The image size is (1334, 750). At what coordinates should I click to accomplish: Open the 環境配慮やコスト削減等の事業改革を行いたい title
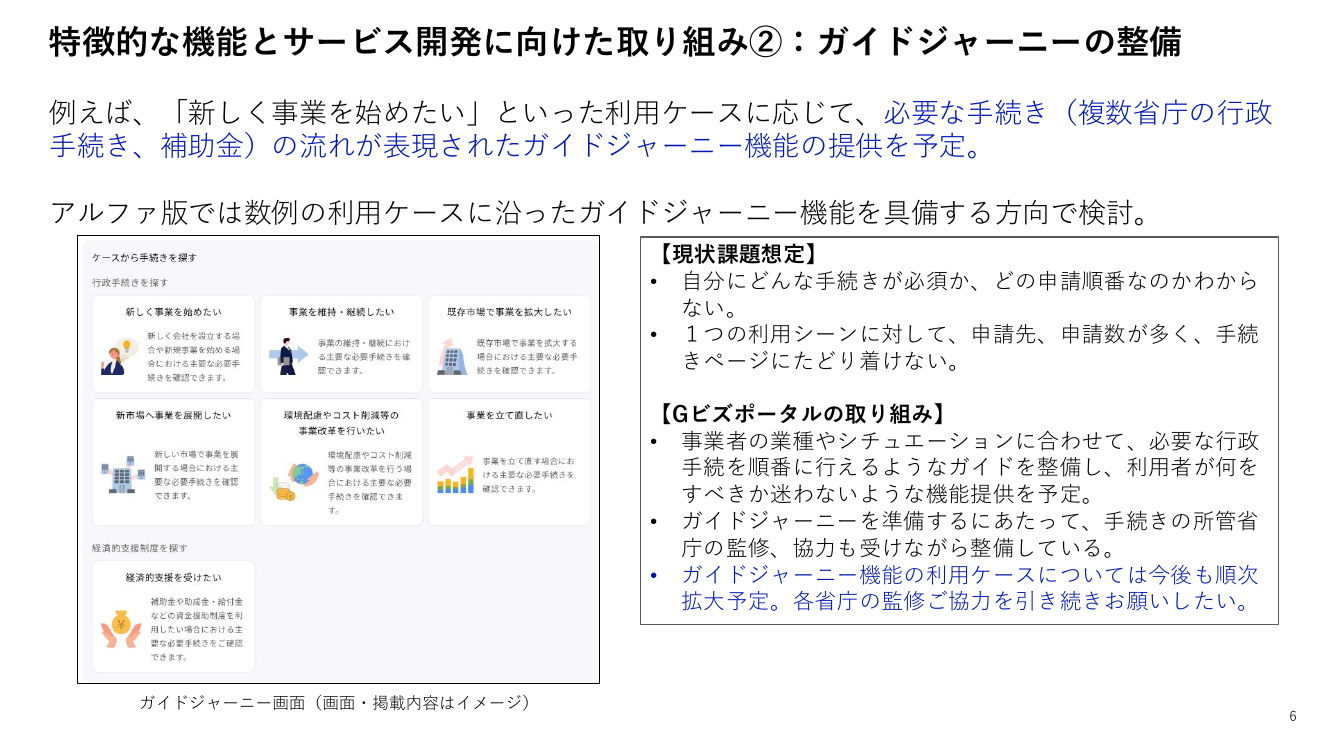point(341,423)
